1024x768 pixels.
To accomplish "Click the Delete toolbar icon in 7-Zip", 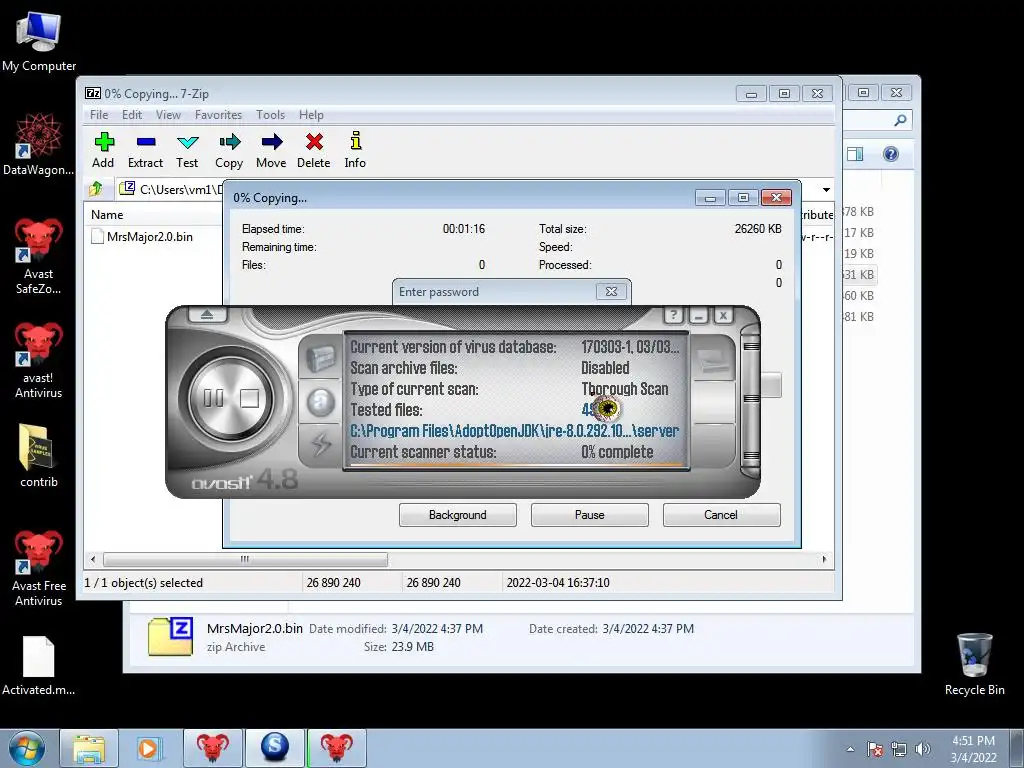I will point(313,150).
